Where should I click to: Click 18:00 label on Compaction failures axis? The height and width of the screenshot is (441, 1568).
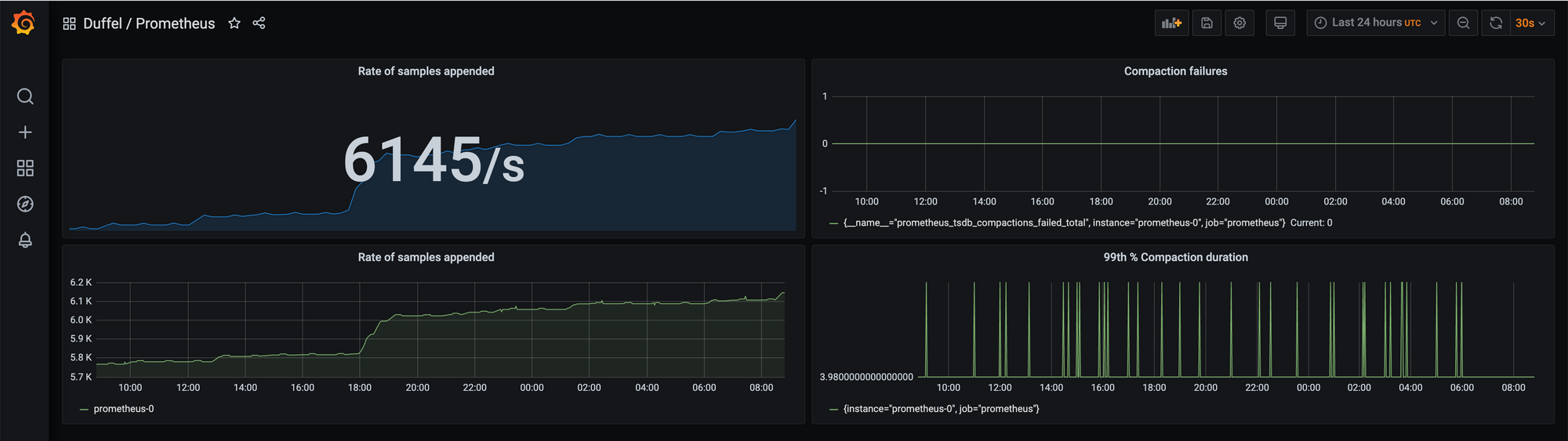pyautogui.click(x=1101, y=202)
